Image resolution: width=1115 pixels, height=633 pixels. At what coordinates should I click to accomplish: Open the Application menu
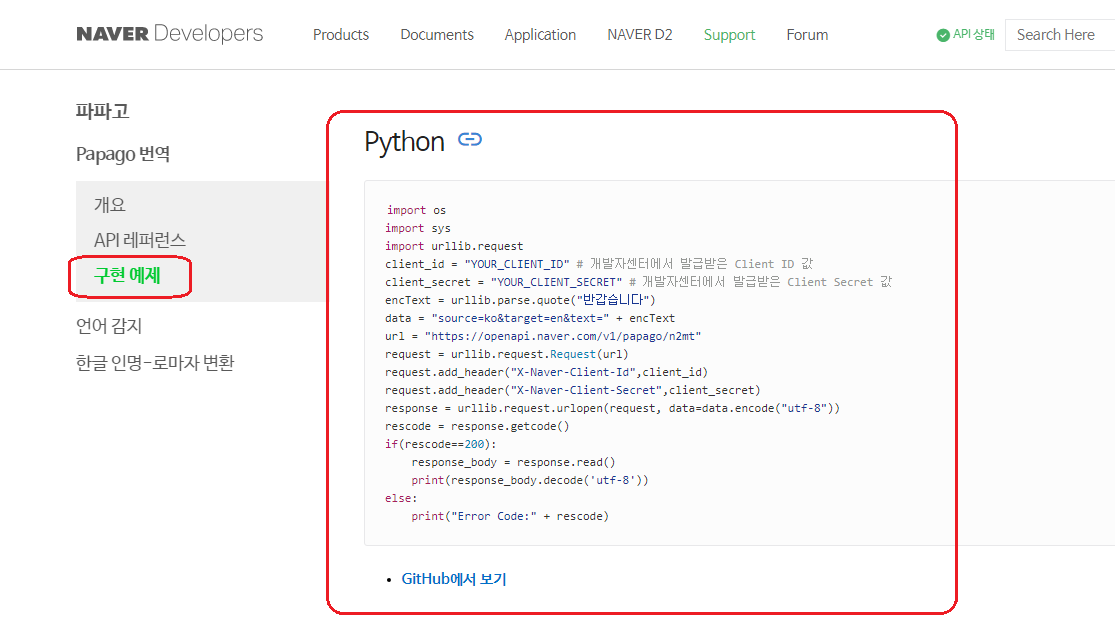pos(540,35)
